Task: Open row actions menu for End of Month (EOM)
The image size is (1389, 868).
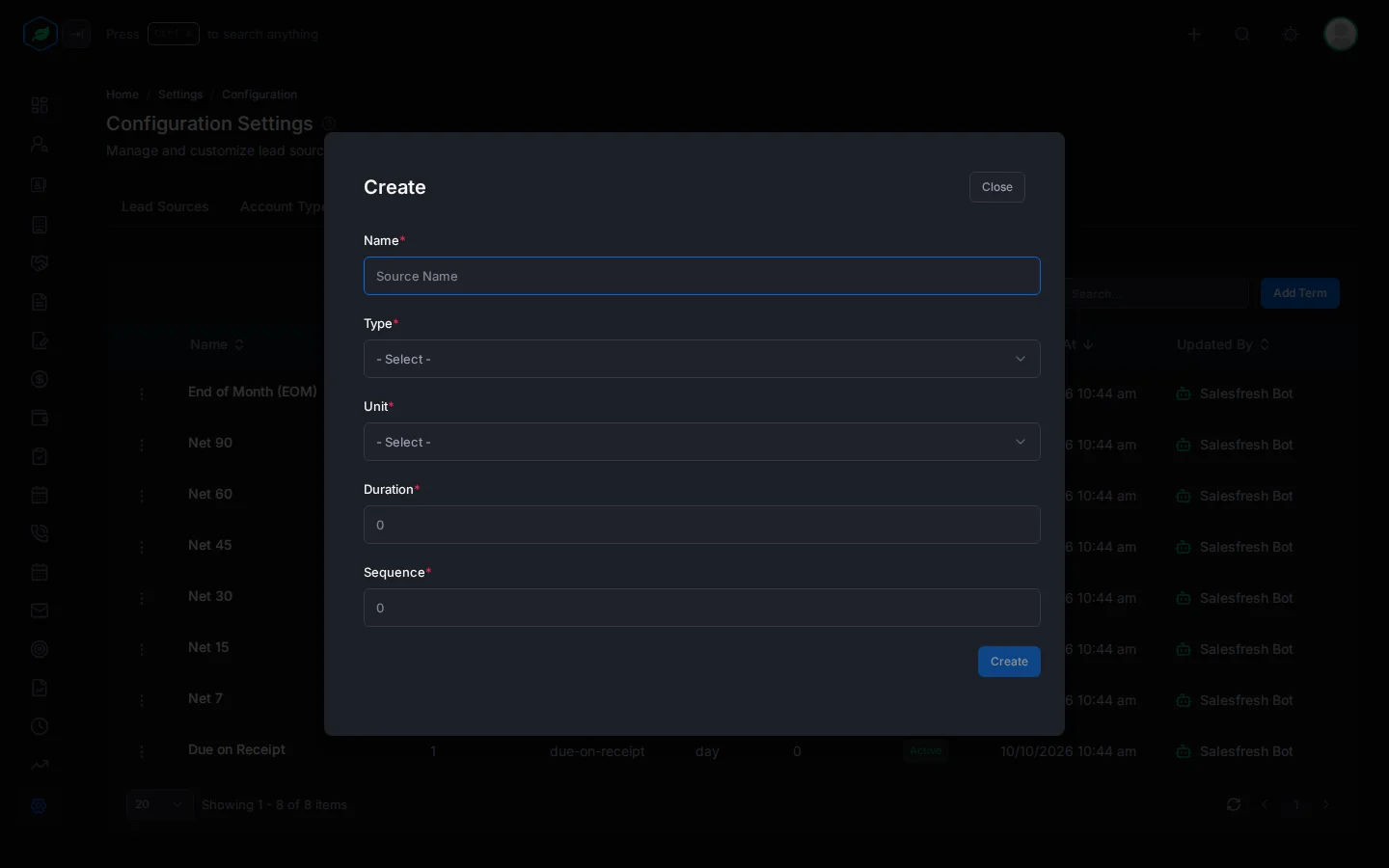Action: coord(142,393)
